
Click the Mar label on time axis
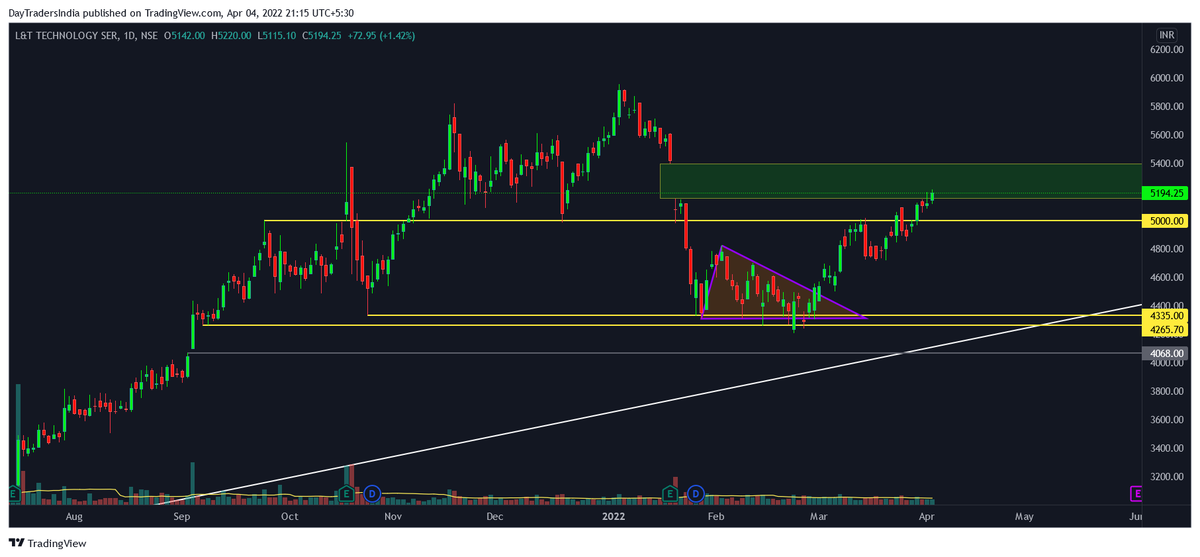point(819,517)
